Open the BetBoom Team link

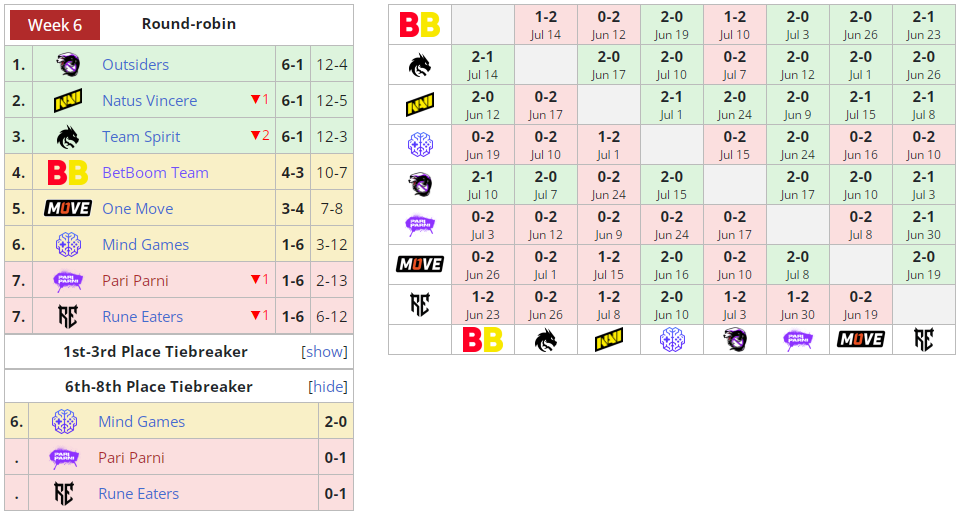click(155, 173)
